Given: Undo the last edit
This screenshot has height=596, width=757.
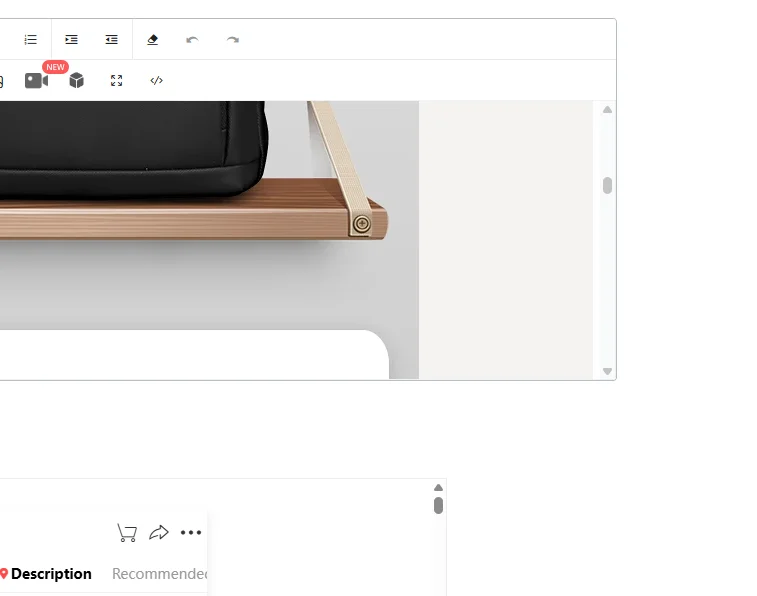Looking at the screenshot, I should (192, 40).
